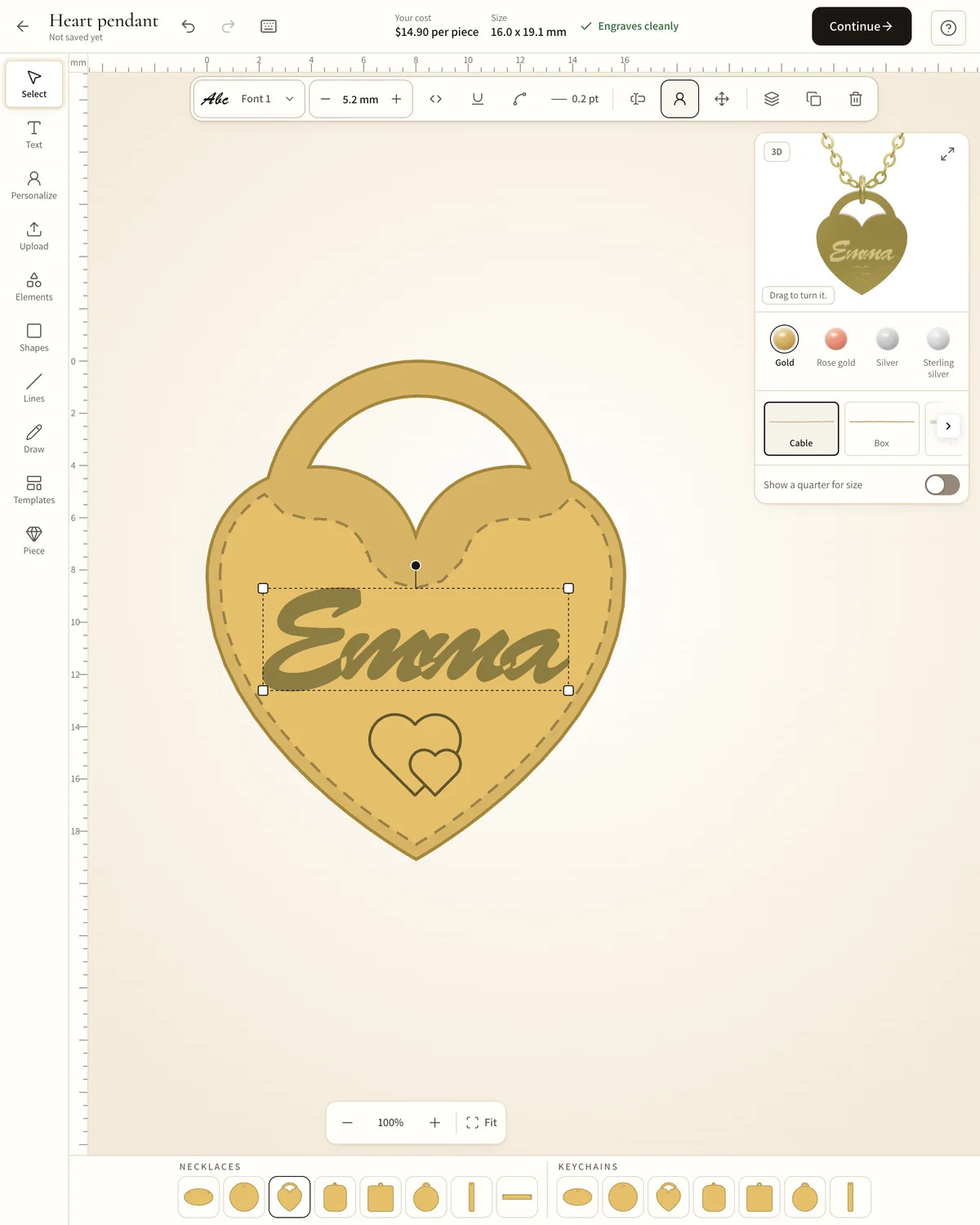Screen dimensions: 980x1225
Task: Click the curved text icon
Action: point(519,99)
